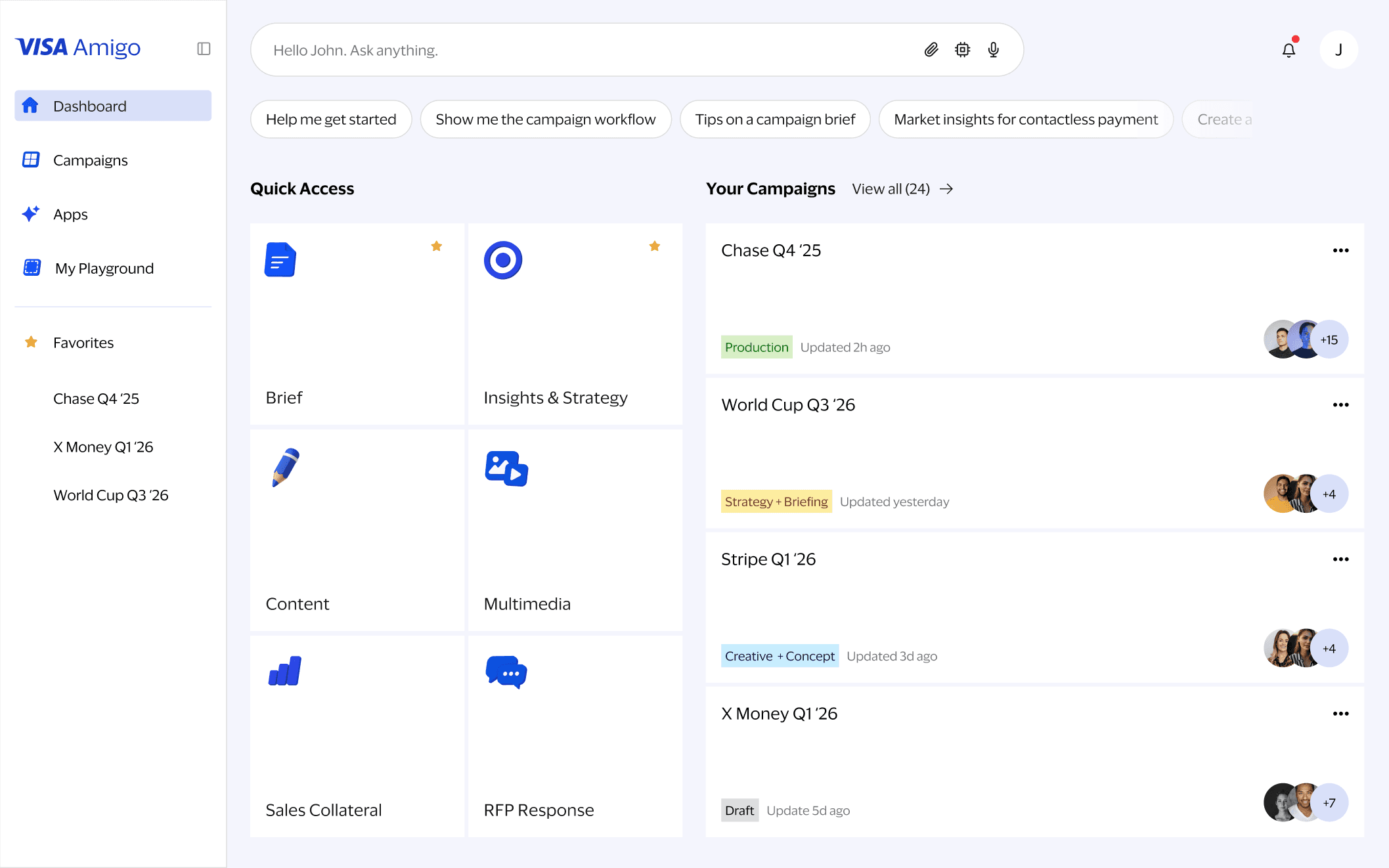
Task: Click the Production status tag
Action: 756,347
